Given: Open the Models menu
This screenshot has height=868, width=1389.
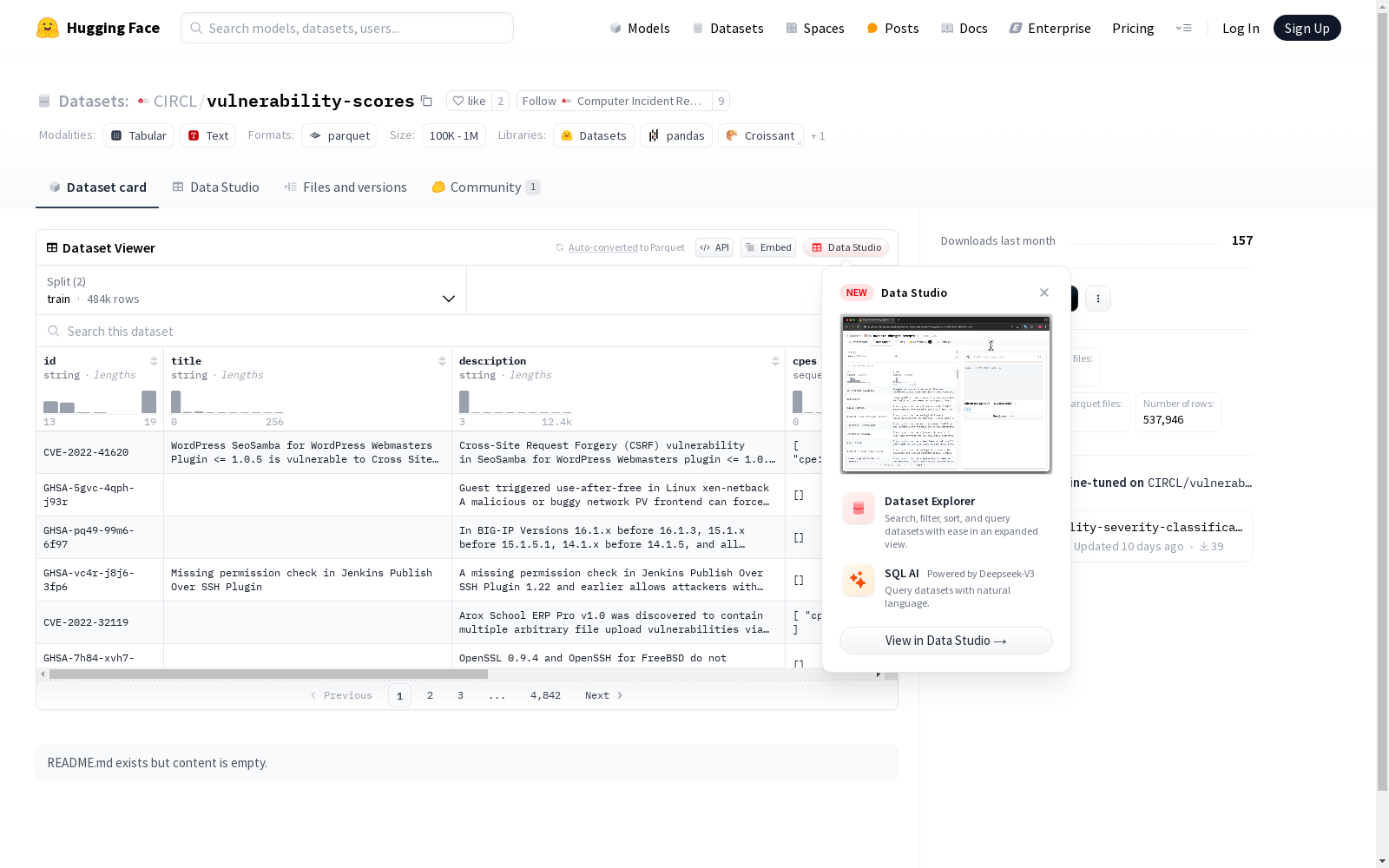Looking at the screenshot, I should click(640, 28).
